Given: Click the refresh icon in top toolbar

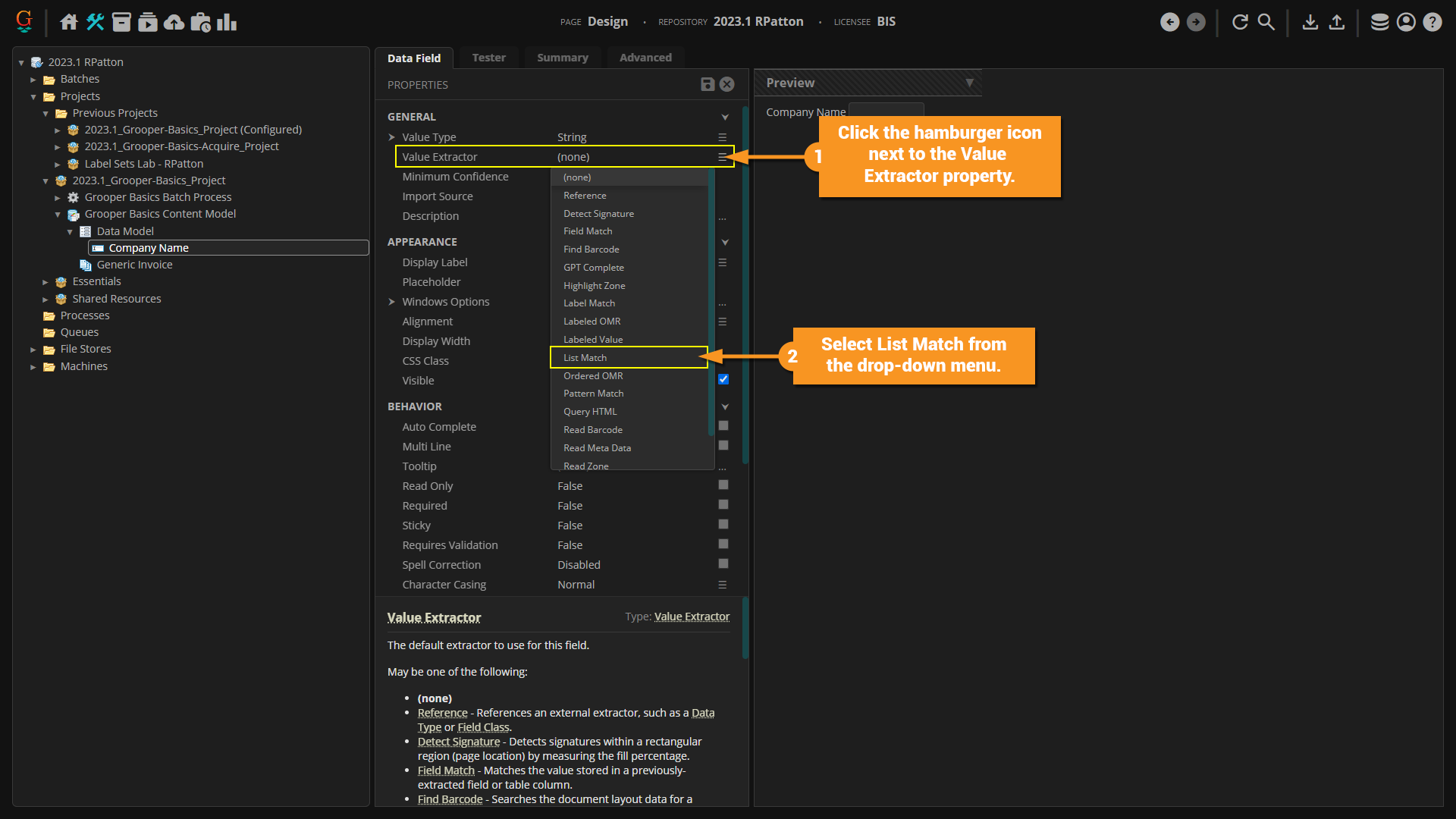Looking at the screenshot, I should pos(1240,22).
